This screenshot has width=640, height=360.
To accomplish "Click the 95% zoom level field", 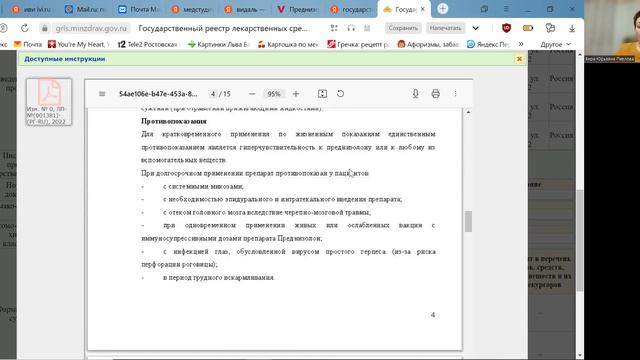I will [x=274, y=94].
